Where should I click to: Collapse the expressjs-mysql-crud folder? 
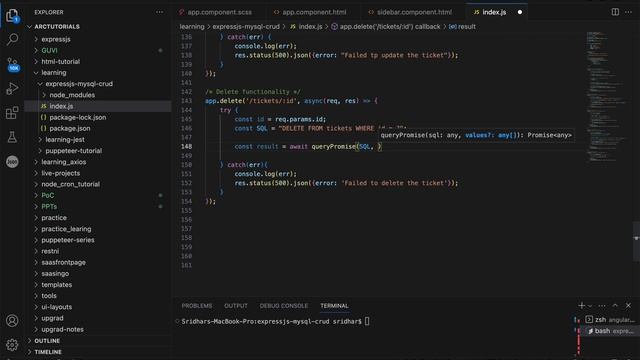click(79, 84)
